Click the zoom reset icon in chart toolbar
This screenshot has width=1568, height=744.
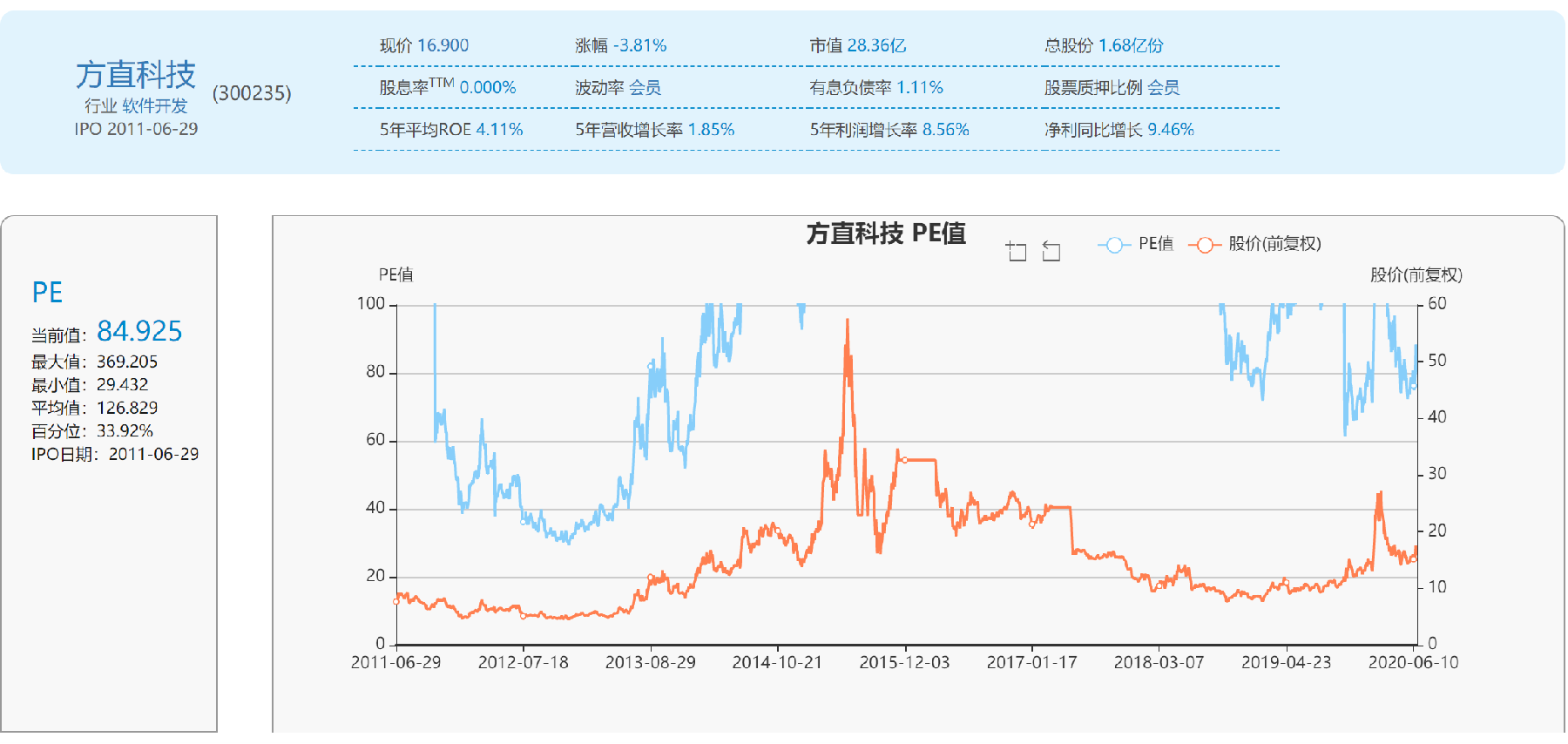pyautogui.click(x=1051, y=252)
